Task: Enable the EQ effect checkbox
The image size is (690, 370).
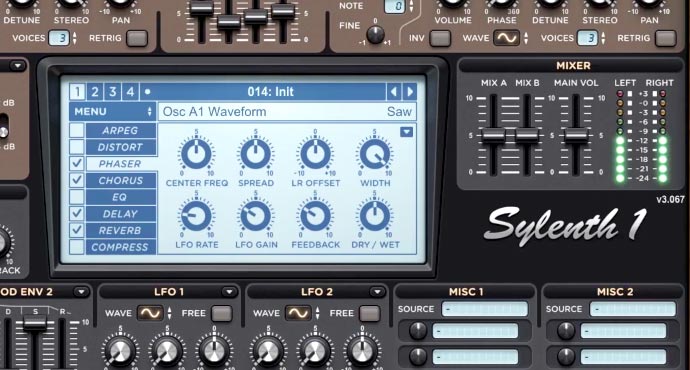Action: 77,197
